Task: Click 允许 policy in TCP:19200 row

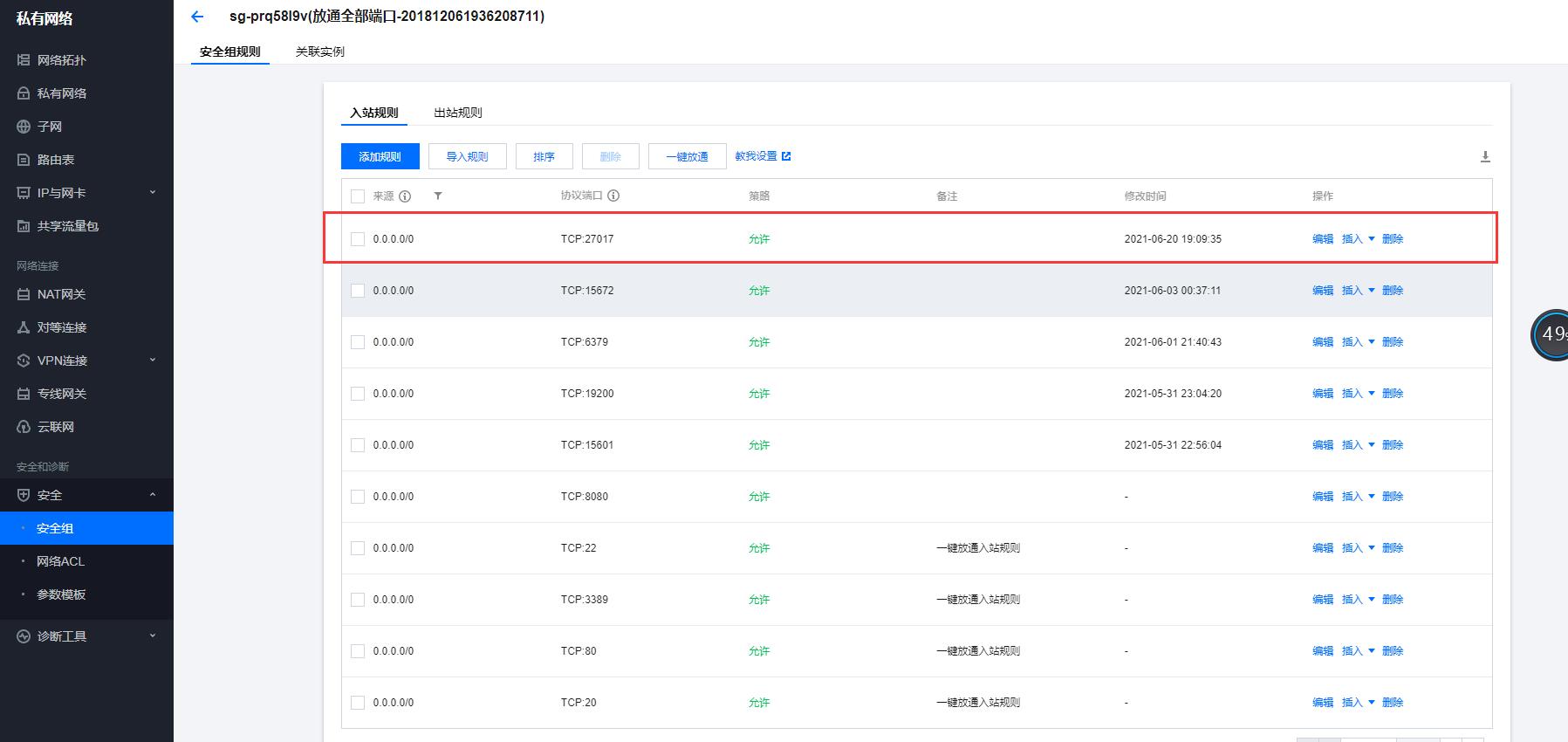Action: click(x=759, y=394)
